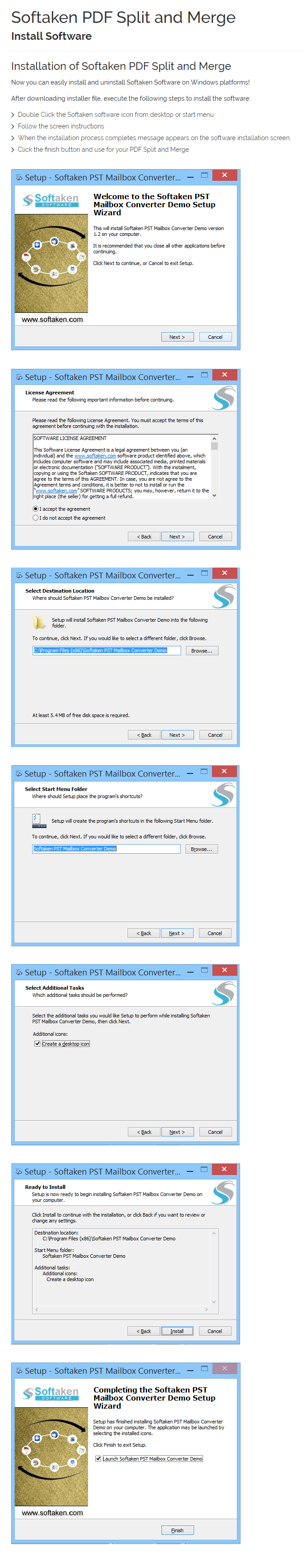304x1568 pixels.
Task: Click Softaken S logo in Select Start Menu Folder window
Action: 223,795
